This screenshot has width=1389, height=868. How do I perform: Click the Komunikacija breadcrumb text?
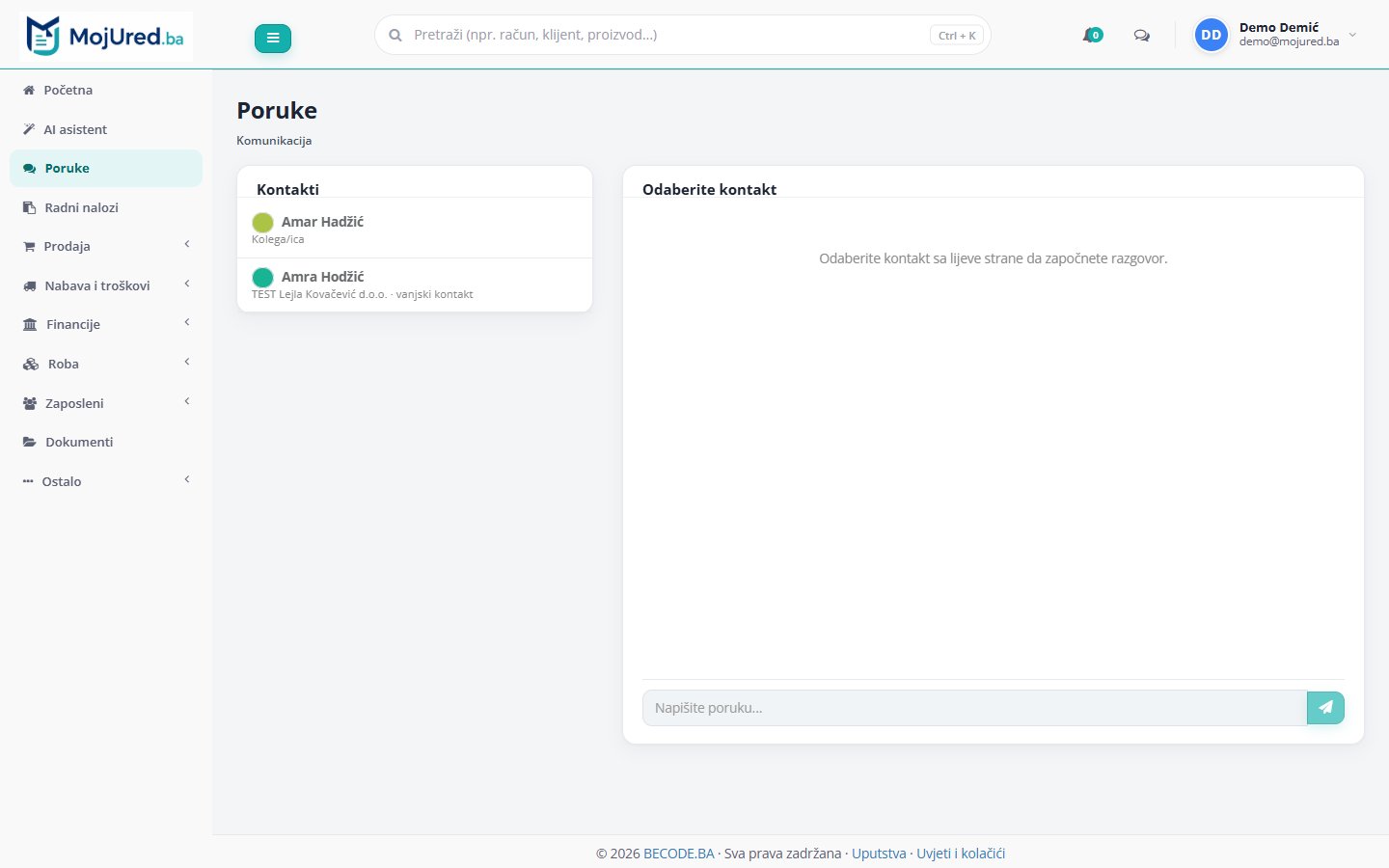(274, 141)
